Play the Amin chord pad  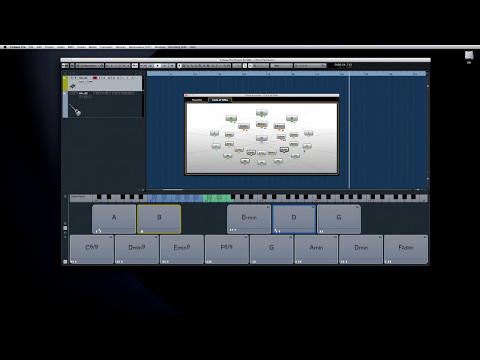tap(316, 249)
